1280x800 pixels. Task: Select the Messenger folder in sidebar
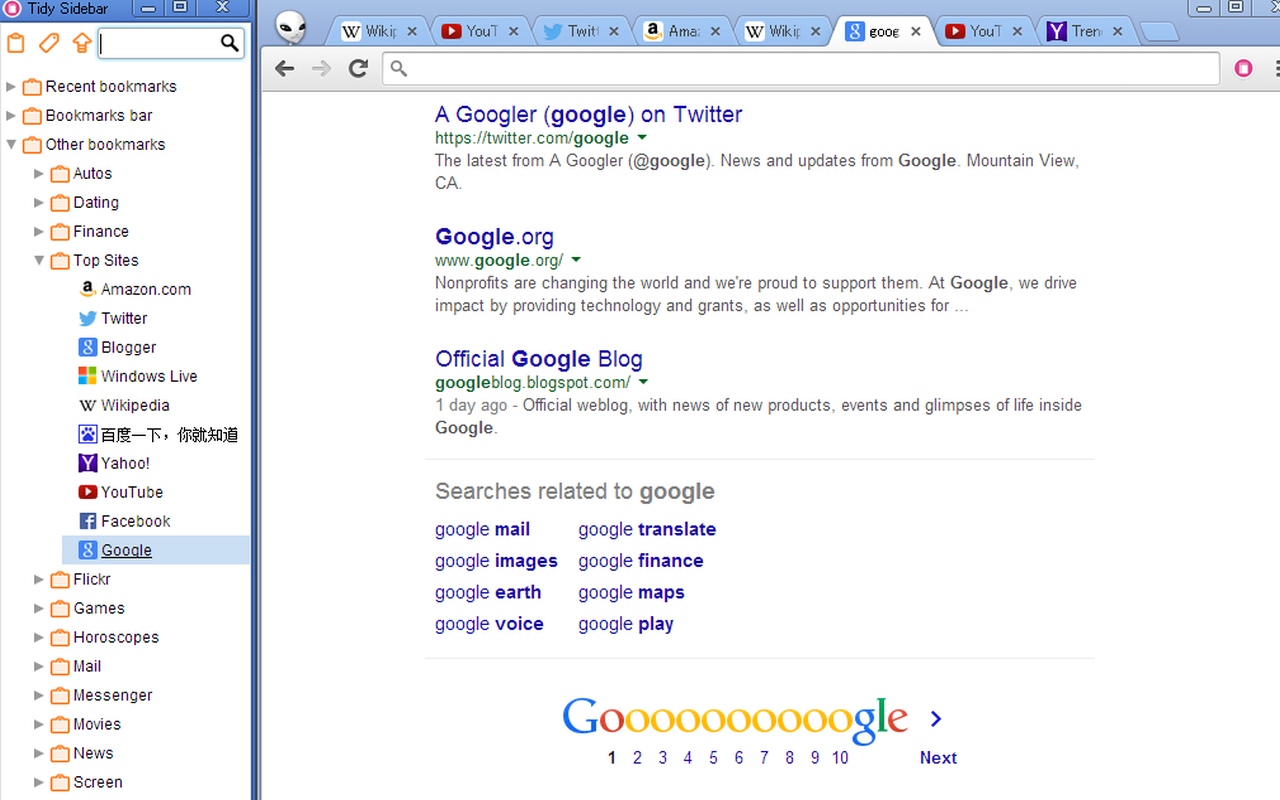pos(112,696)
